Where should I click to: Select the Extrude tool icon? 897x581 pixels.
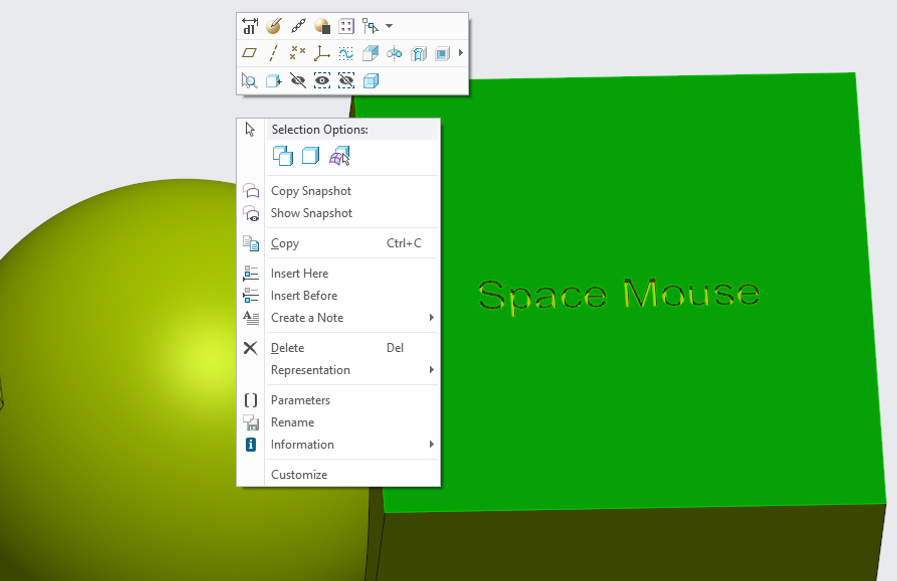pyautogui.click(x=370, y=53)
